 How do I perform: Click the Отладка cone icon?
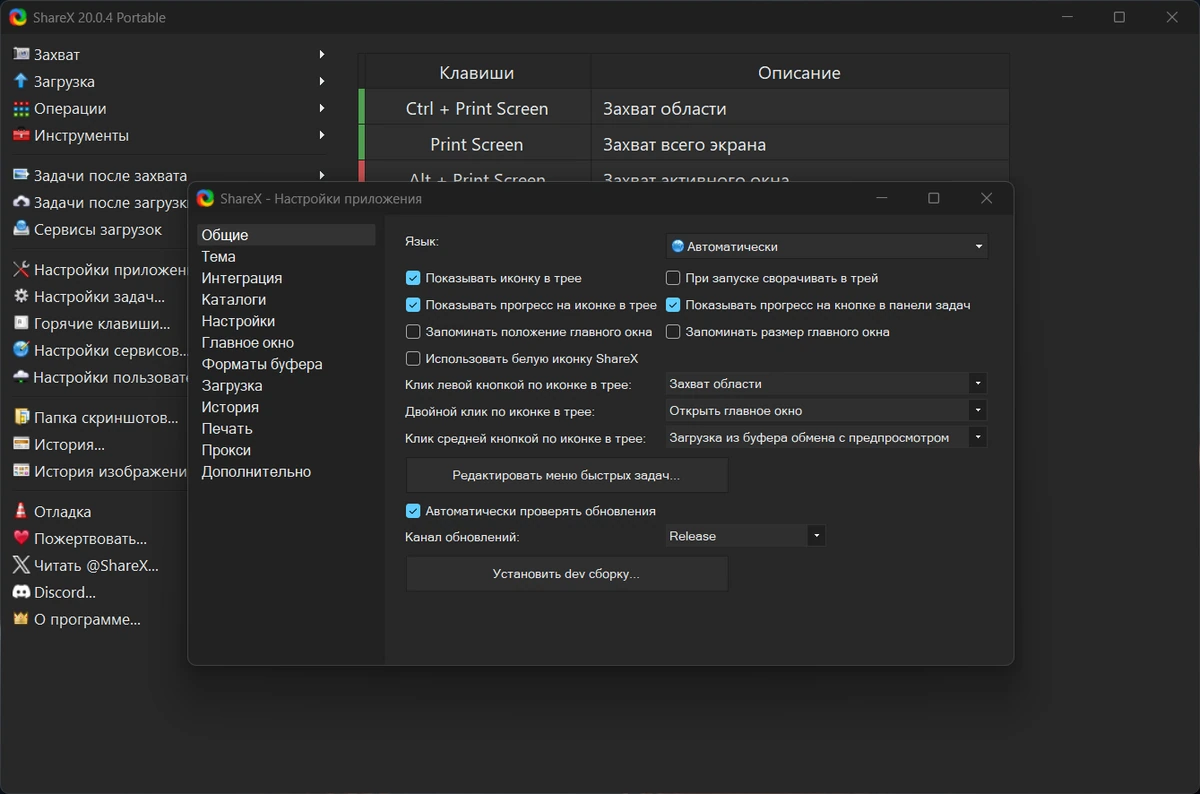point(21,511)
